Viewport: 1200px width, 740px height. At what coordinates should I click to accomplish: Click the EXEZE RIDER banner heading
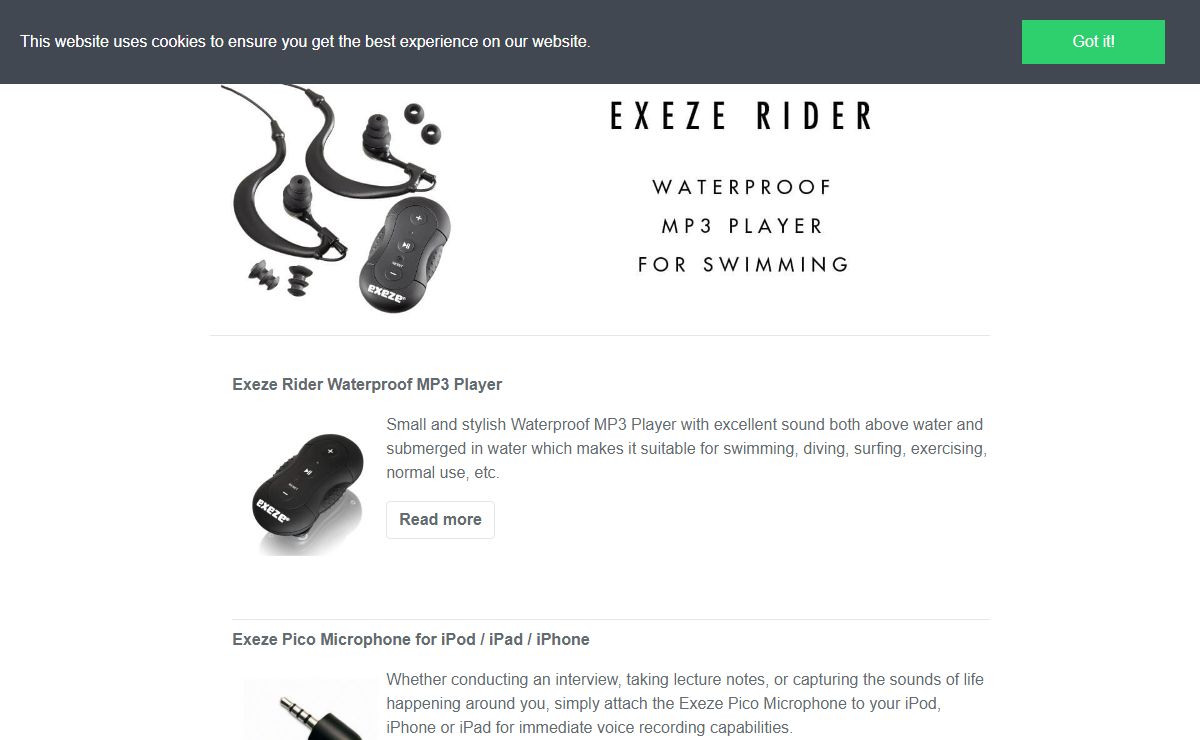741,116
